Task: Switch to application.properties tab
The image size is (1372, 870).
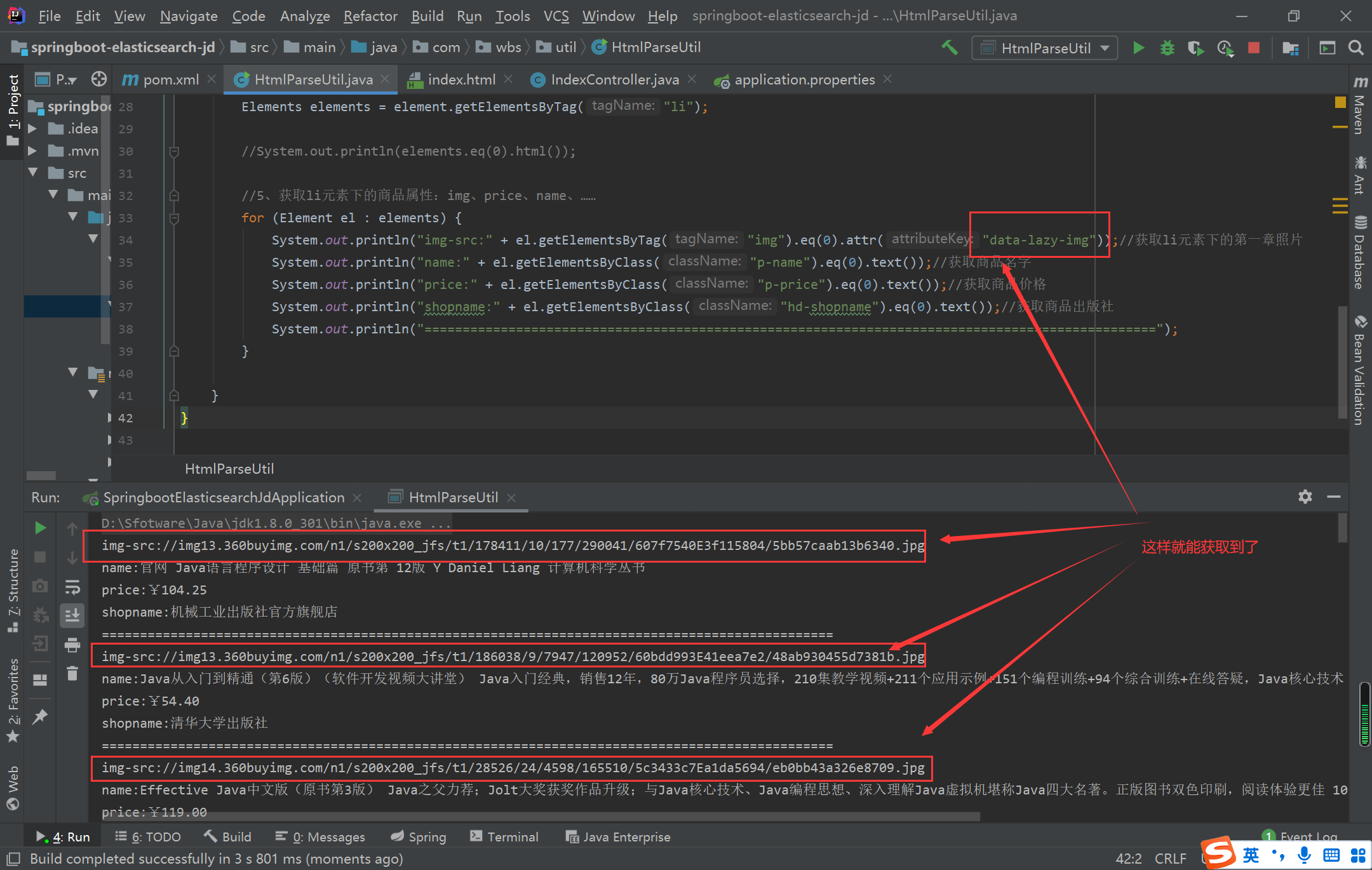Action: pyautogui.click(x=804, y=79)
